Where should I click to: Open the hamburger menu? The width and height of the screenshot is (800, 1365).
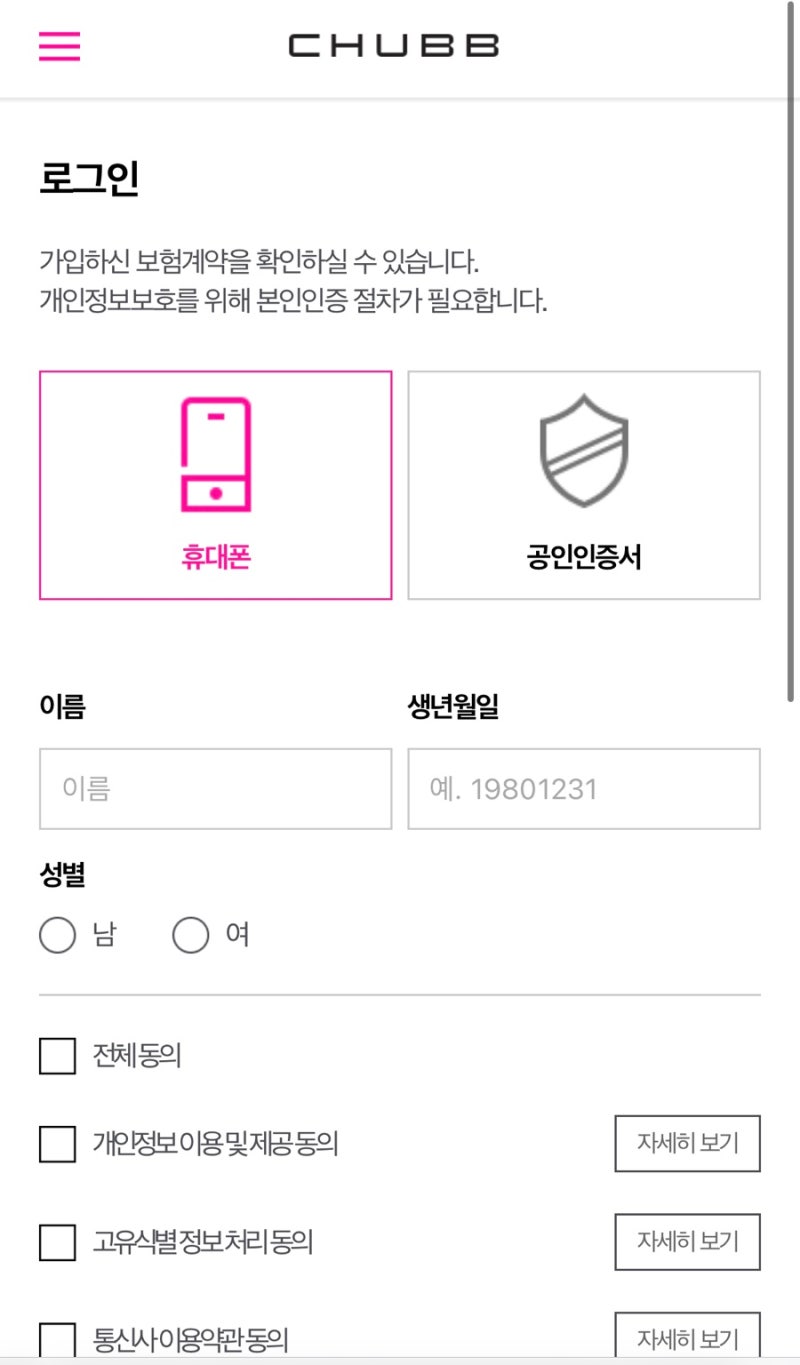(59, 46)
